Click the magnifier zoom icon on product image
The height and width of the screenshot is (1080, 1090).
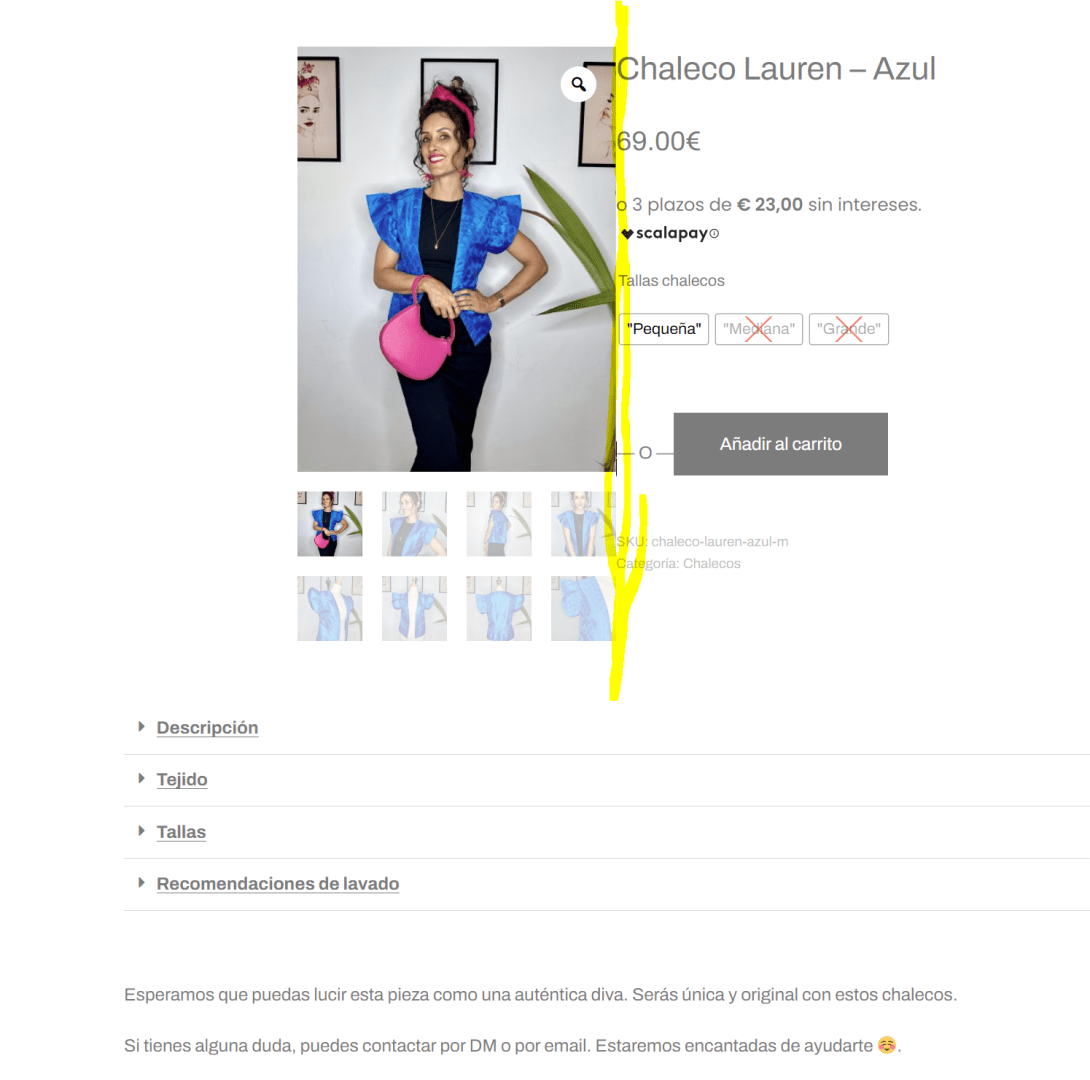point(578,84)
